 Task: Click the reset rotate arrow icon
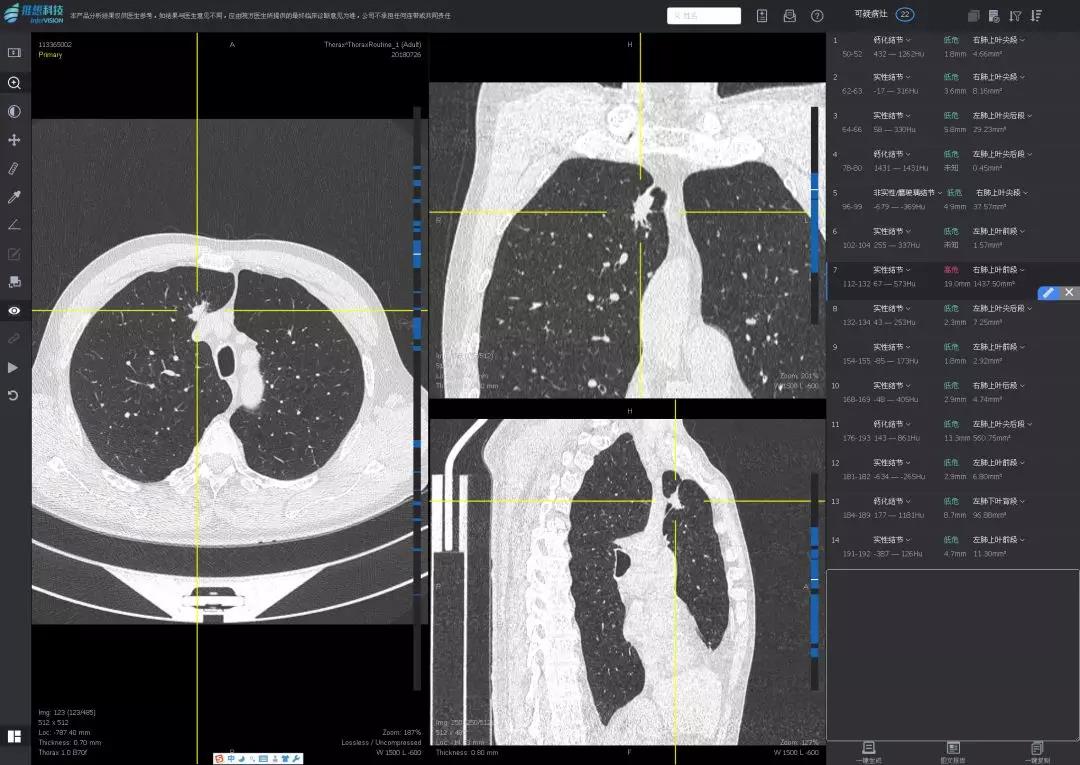click(x=14, y=396)
